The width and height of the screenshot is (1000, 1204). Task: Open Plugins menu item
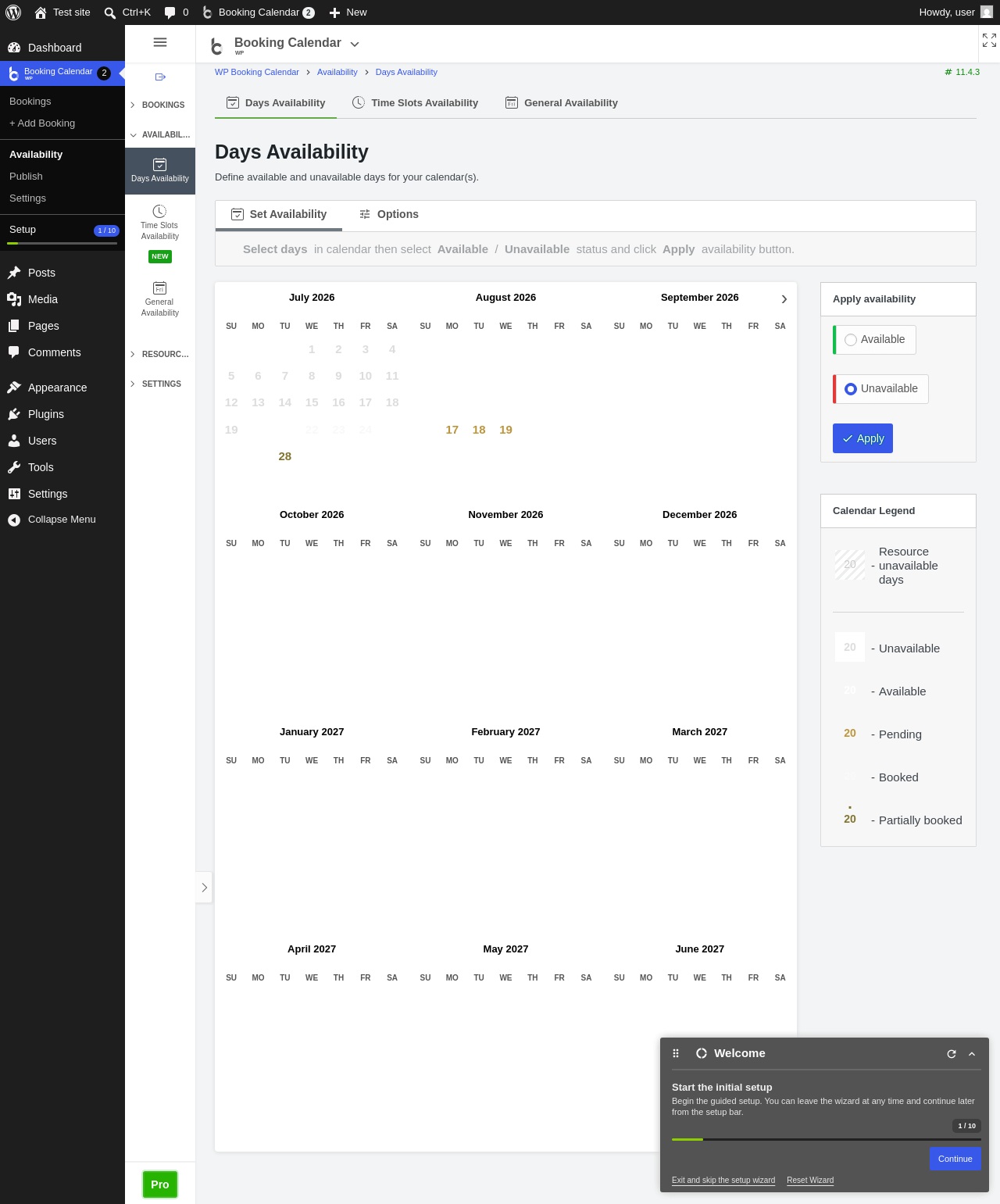(62, 414)
